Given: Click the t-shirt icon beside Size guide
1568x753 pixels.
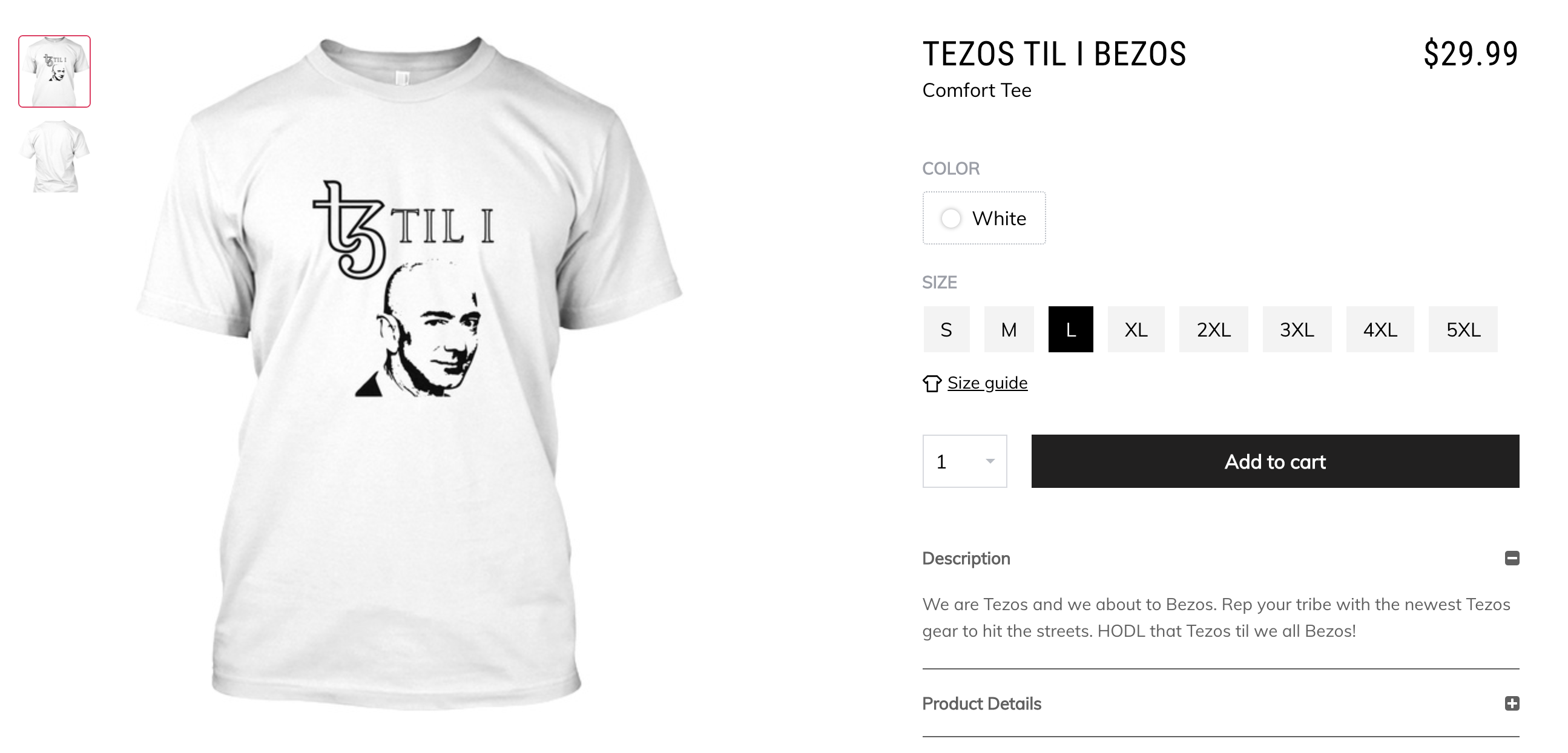Looking at the screenshot, I should coord(932,384).
